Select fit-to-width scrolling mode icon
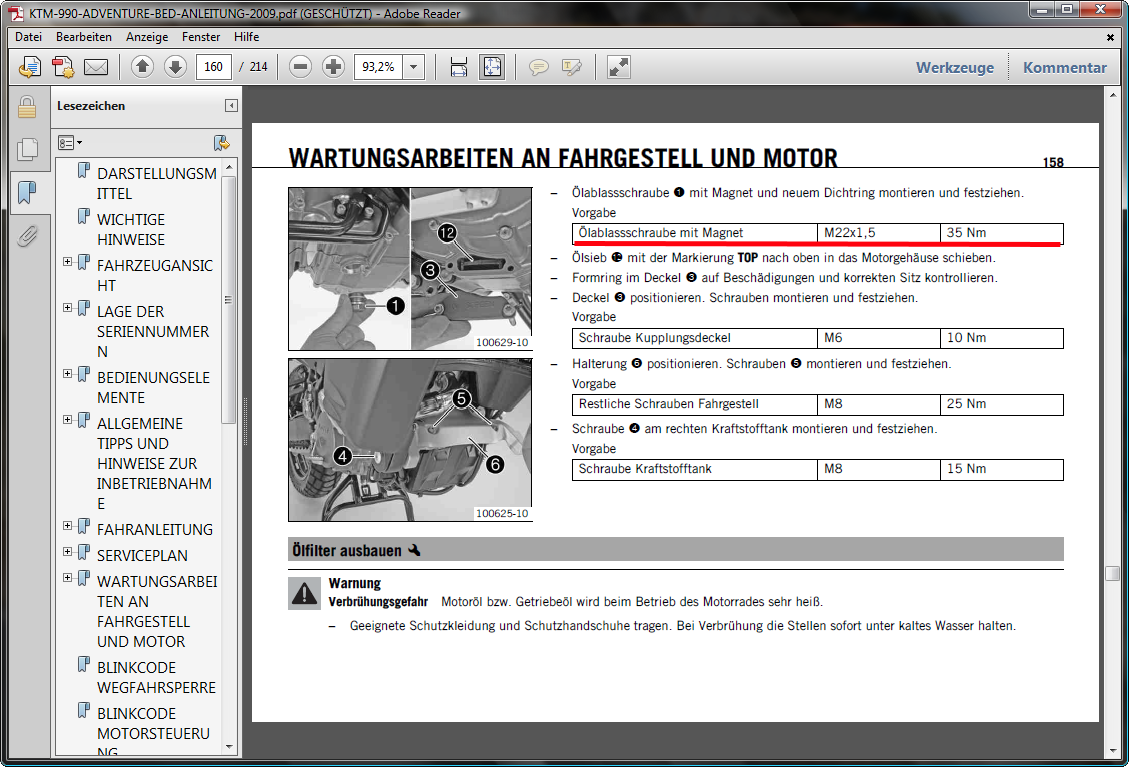 click(459, 67)
